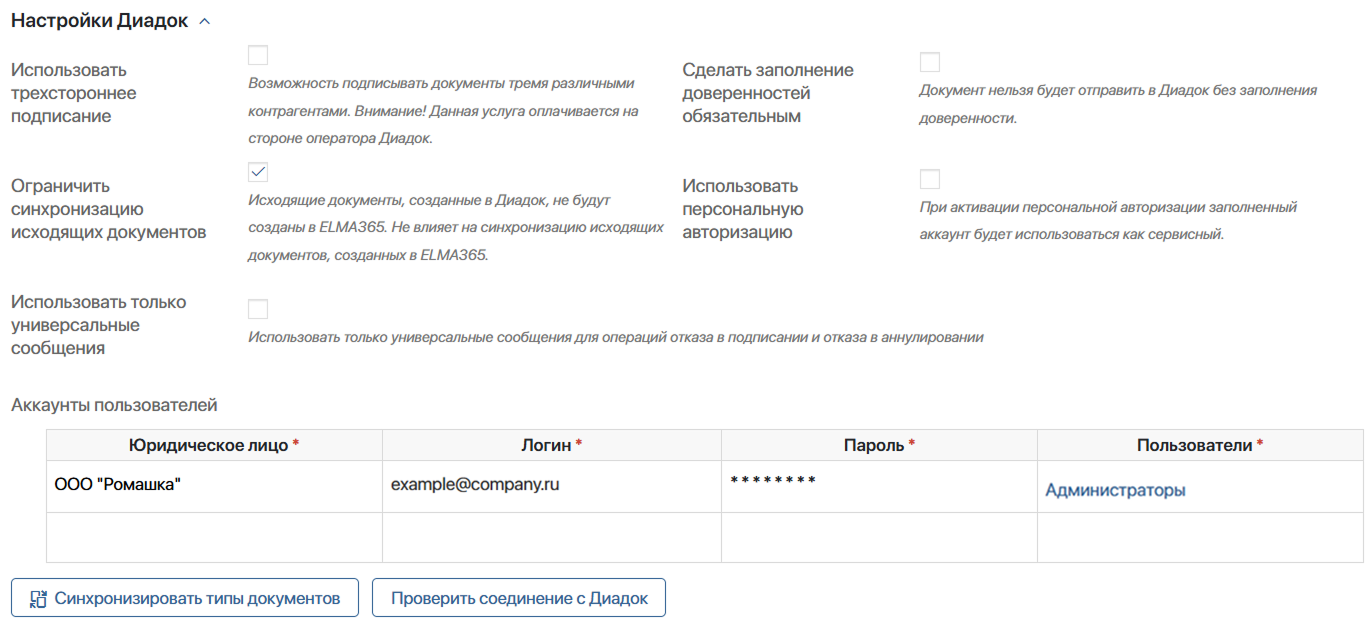Viewport: 1368px width, 623px height.
Task: Click the Пользователи column header
Action: click(x=1200, y=446)
